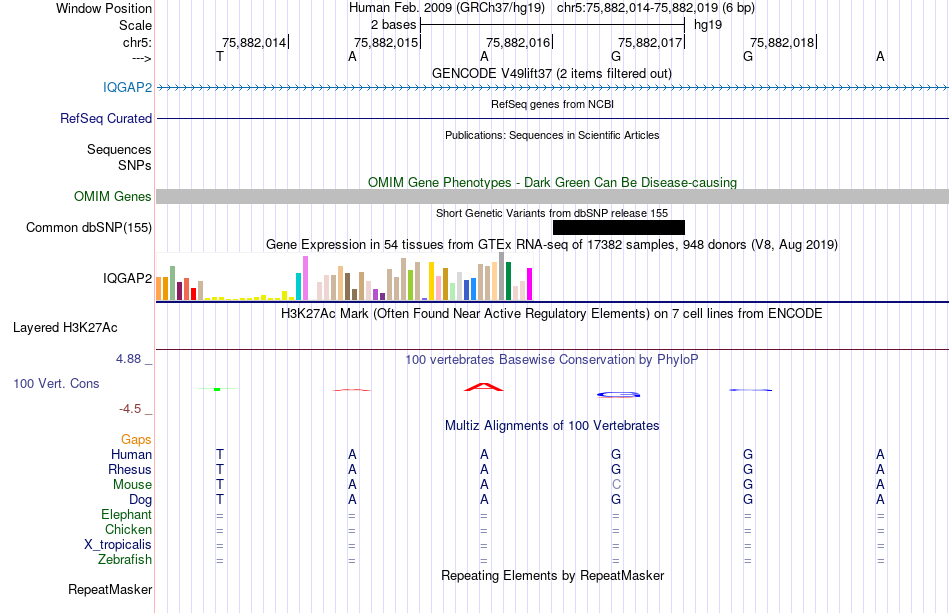Click position label 75,882,016
This screenshot has height=613, width=950.
(x=518, y=42)
